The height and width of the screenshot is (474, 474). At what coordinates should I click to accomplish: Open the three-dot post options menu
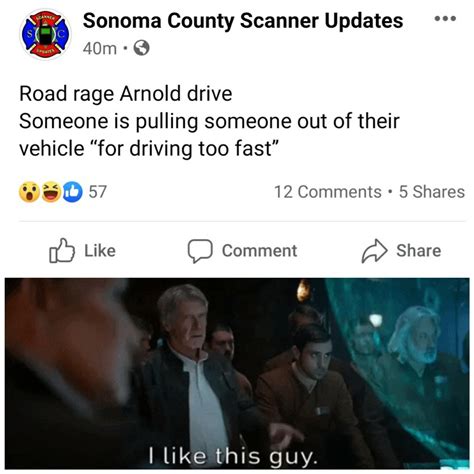tap(445, 19)
